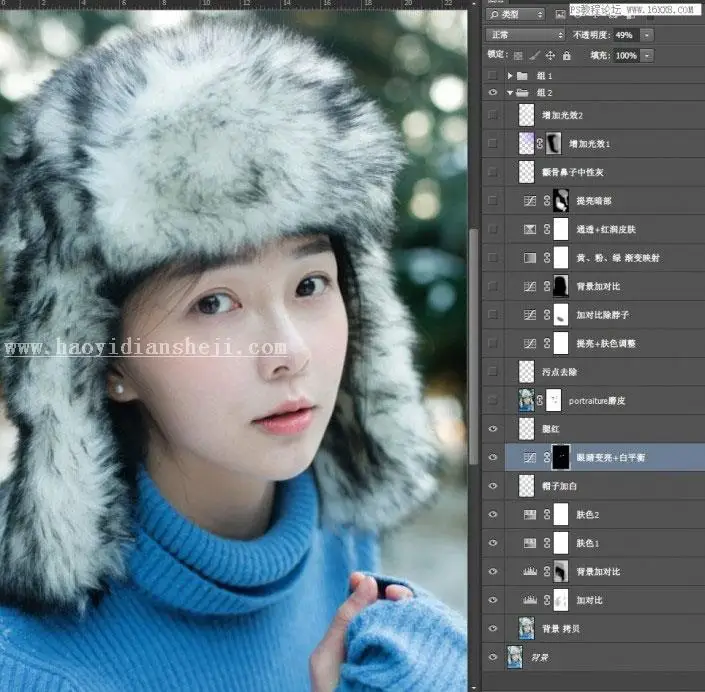Click layer thumbnail of 增加光效2
Image resolution: width=705 pixels, height=692 pixels.
[526, 115]
